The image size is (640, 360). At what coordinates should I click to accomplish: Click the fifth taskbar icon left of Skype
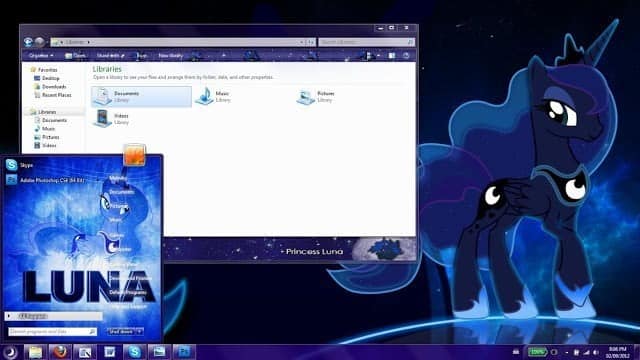tap(109, 352)
